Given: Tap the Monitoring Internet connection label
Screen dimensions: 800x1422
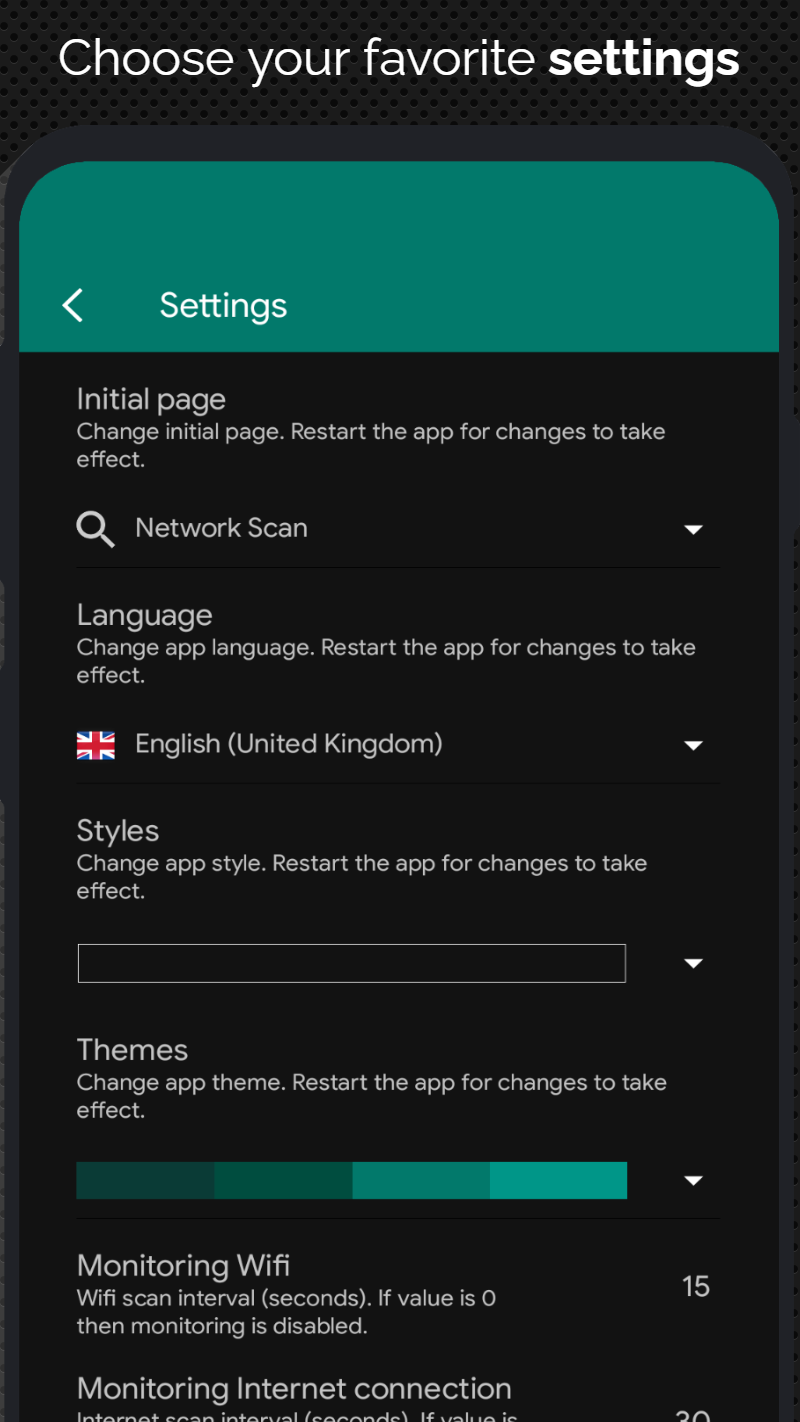Looking at the screenshot, I should pyautogui.click(x=294, y=1389).
